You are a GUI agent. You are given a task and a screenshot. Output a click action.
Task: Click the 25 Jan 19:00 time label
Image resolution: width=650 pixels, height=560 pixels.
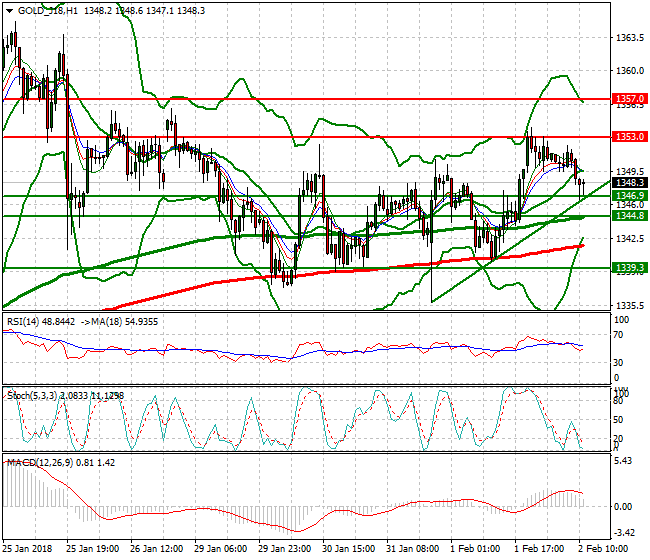pos(93,549)
